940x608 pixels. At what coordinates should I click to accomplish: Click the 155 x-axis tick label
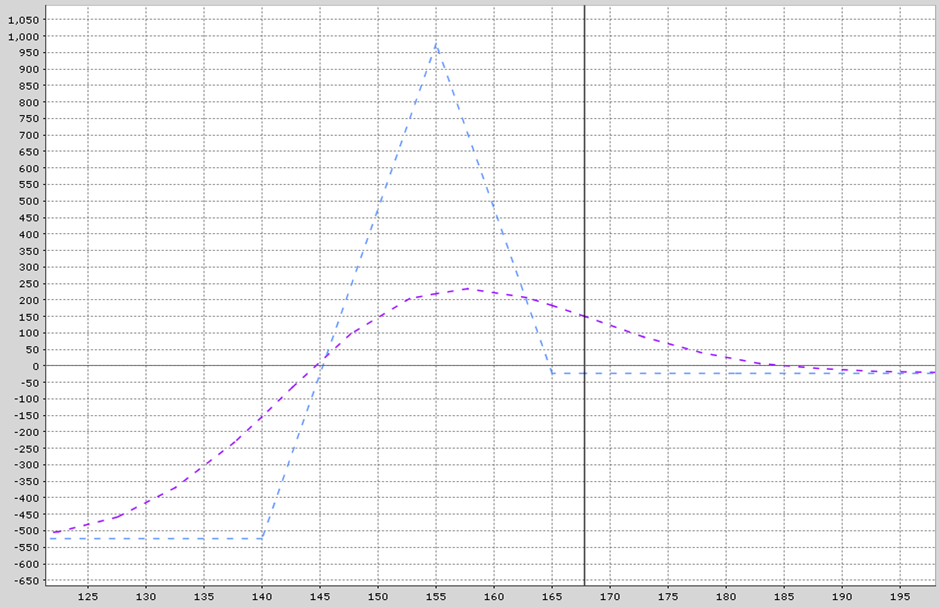[x=436, y=597]
